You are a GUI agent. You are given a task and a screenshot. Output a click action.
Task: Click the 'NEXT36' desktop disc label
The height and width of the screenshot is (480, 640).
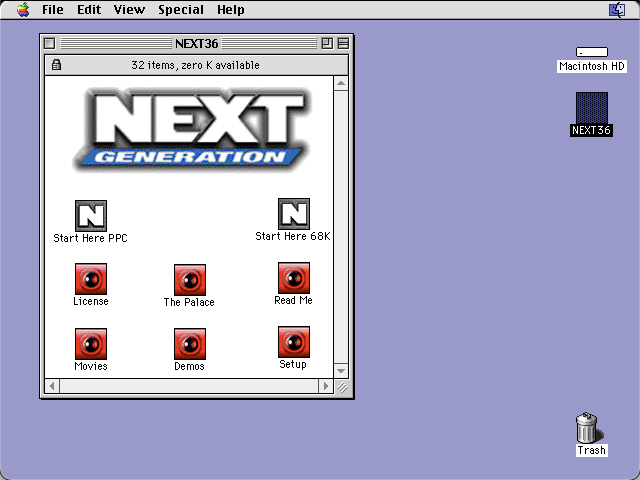591,130
